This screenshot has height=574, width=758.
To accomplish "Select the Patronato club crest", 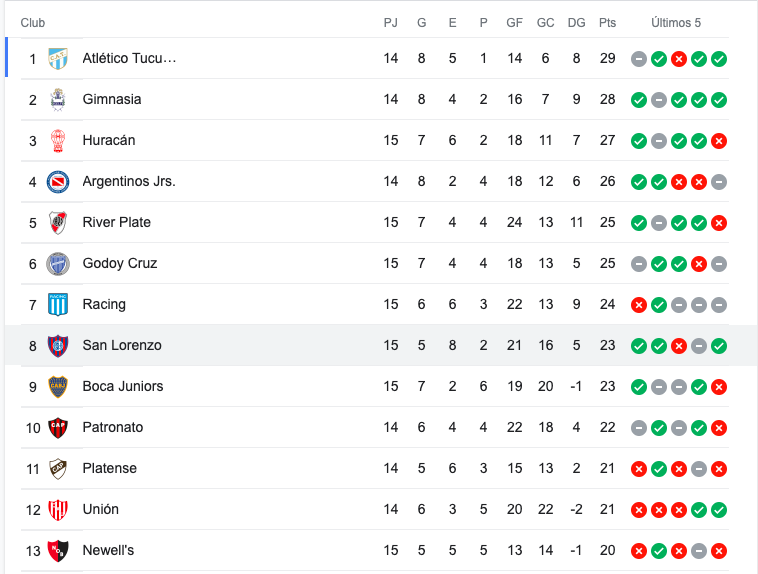I will tap(58, 428).
